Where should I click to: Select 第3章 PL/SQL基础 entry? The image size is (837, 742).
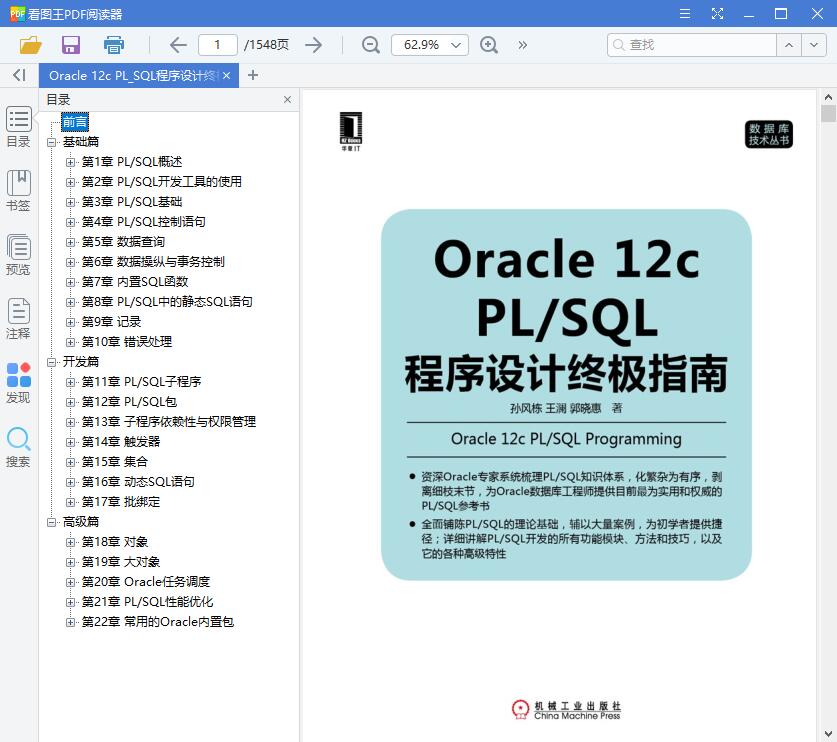[132, 202]
